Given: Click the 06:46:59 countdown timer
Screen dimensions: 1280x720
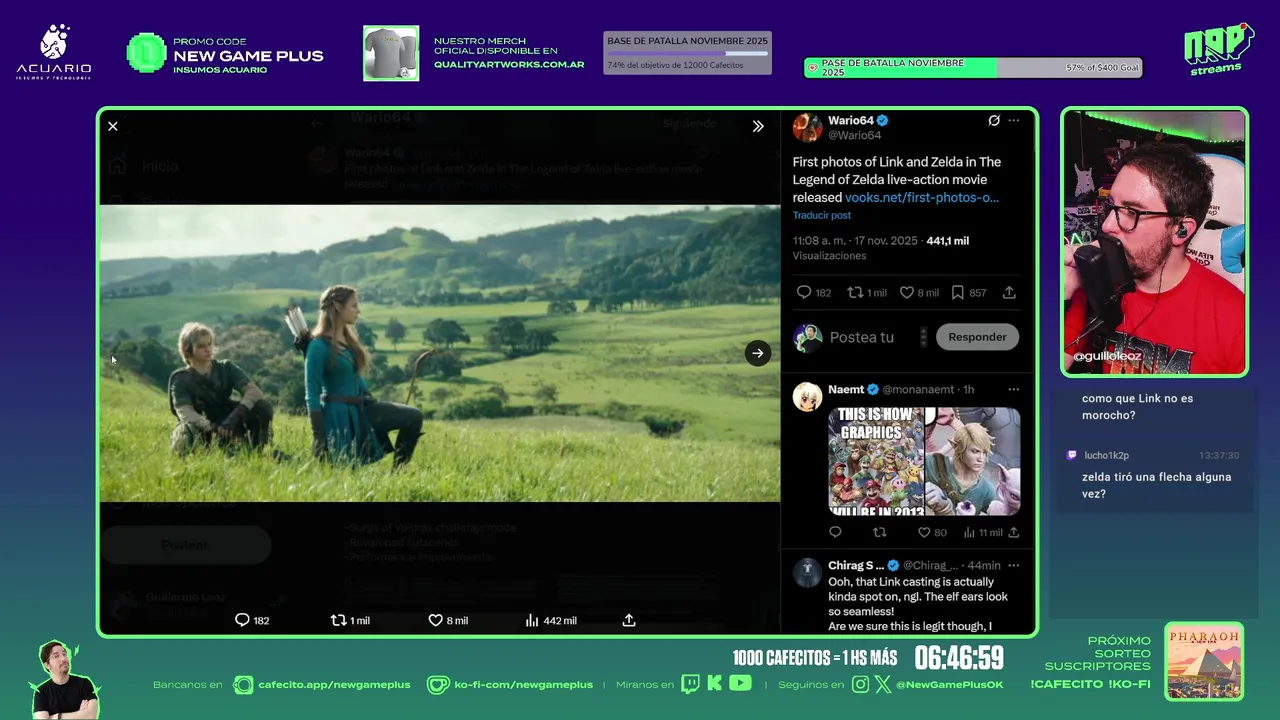Looking at the screenshot, I should (959, 658).
